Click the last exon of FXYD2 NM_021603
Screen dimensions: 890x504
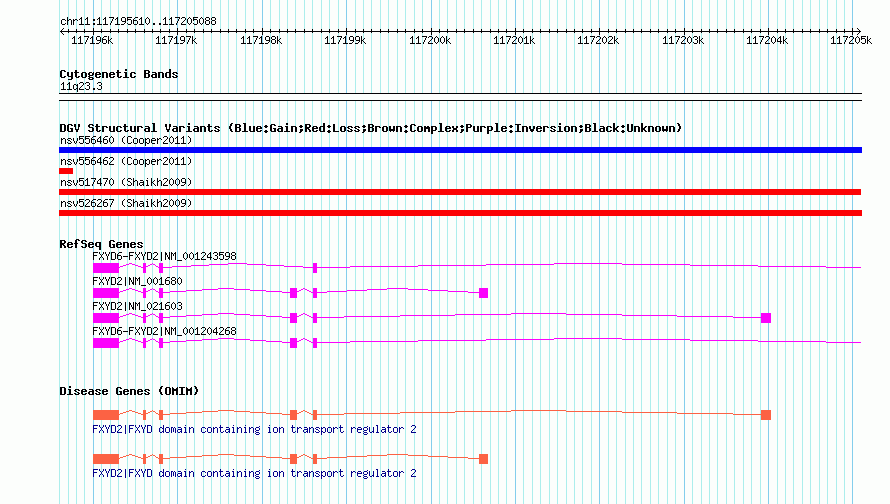[x=766, y=318]
